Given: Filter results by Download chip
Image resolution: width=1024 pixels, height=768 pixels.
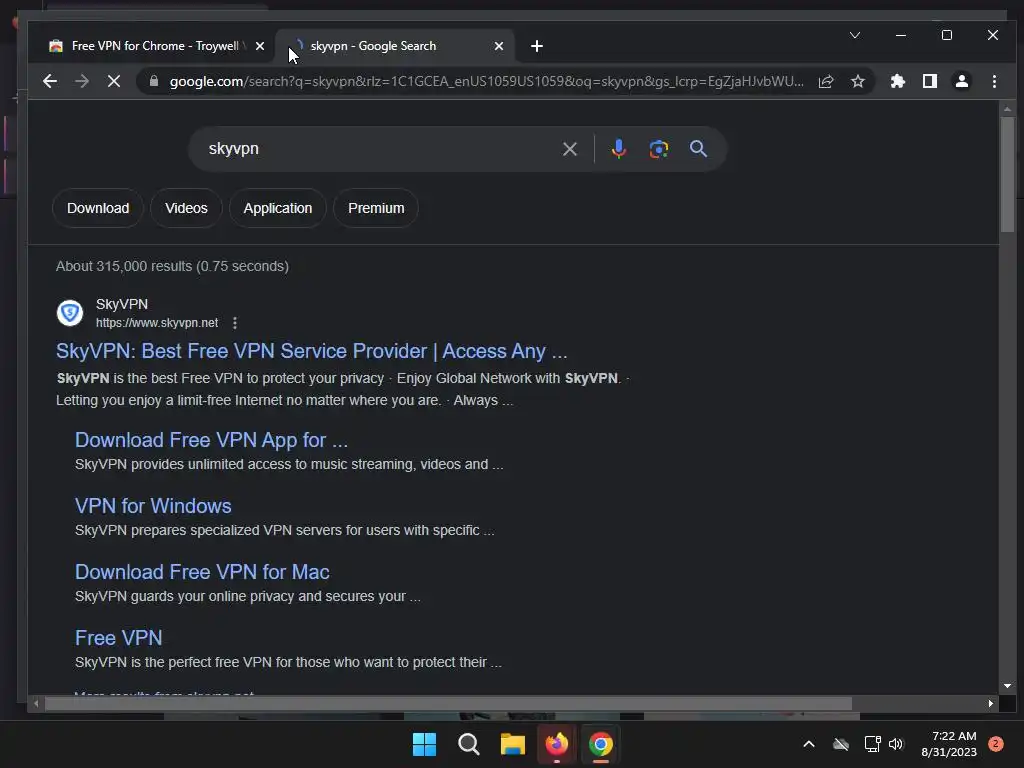Looking at the screenshot, I should pos(98,208).
